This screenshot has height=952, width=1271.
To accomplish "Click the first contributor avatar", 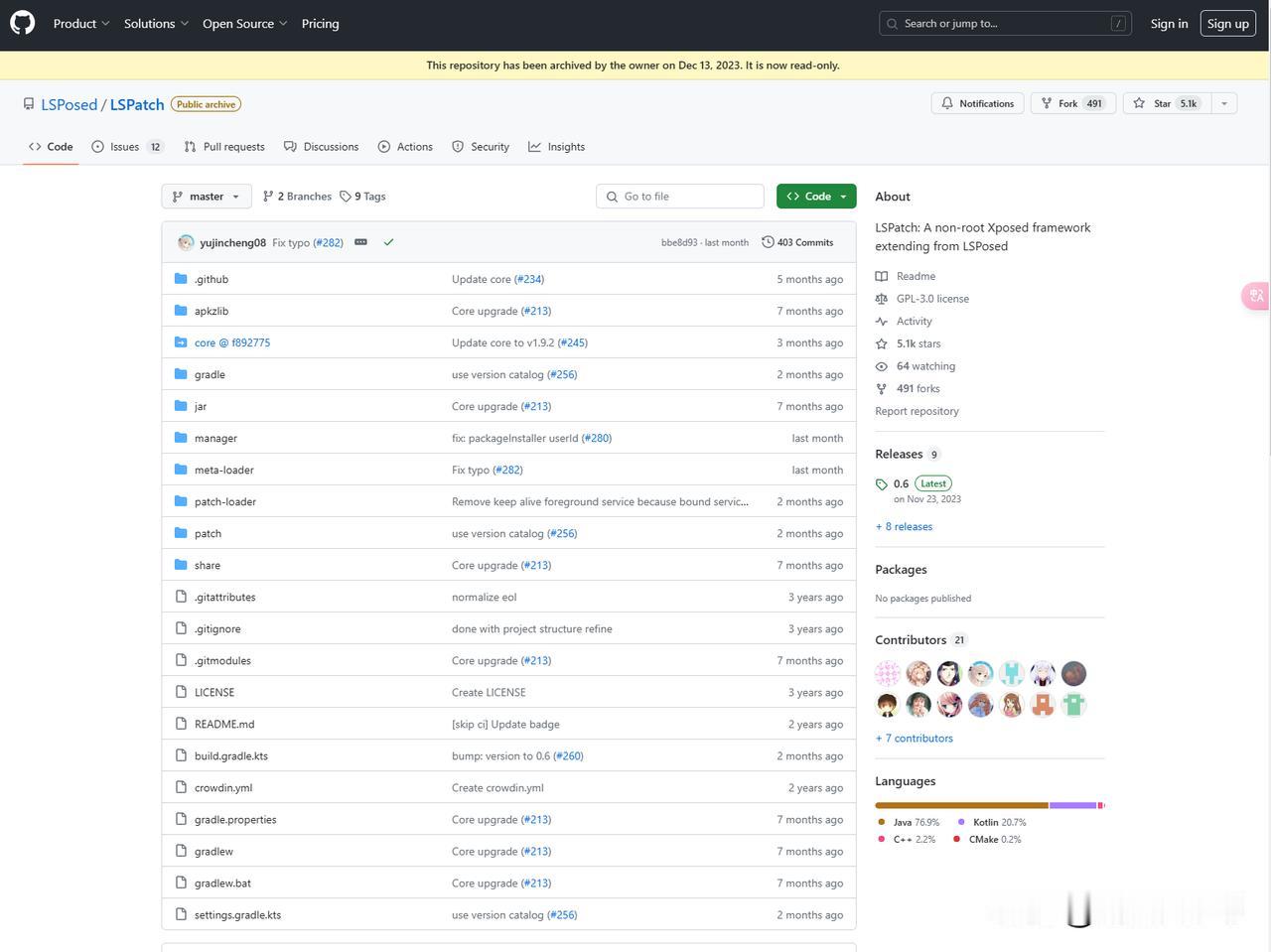I will pyautogui.click(x=888, y=674).
